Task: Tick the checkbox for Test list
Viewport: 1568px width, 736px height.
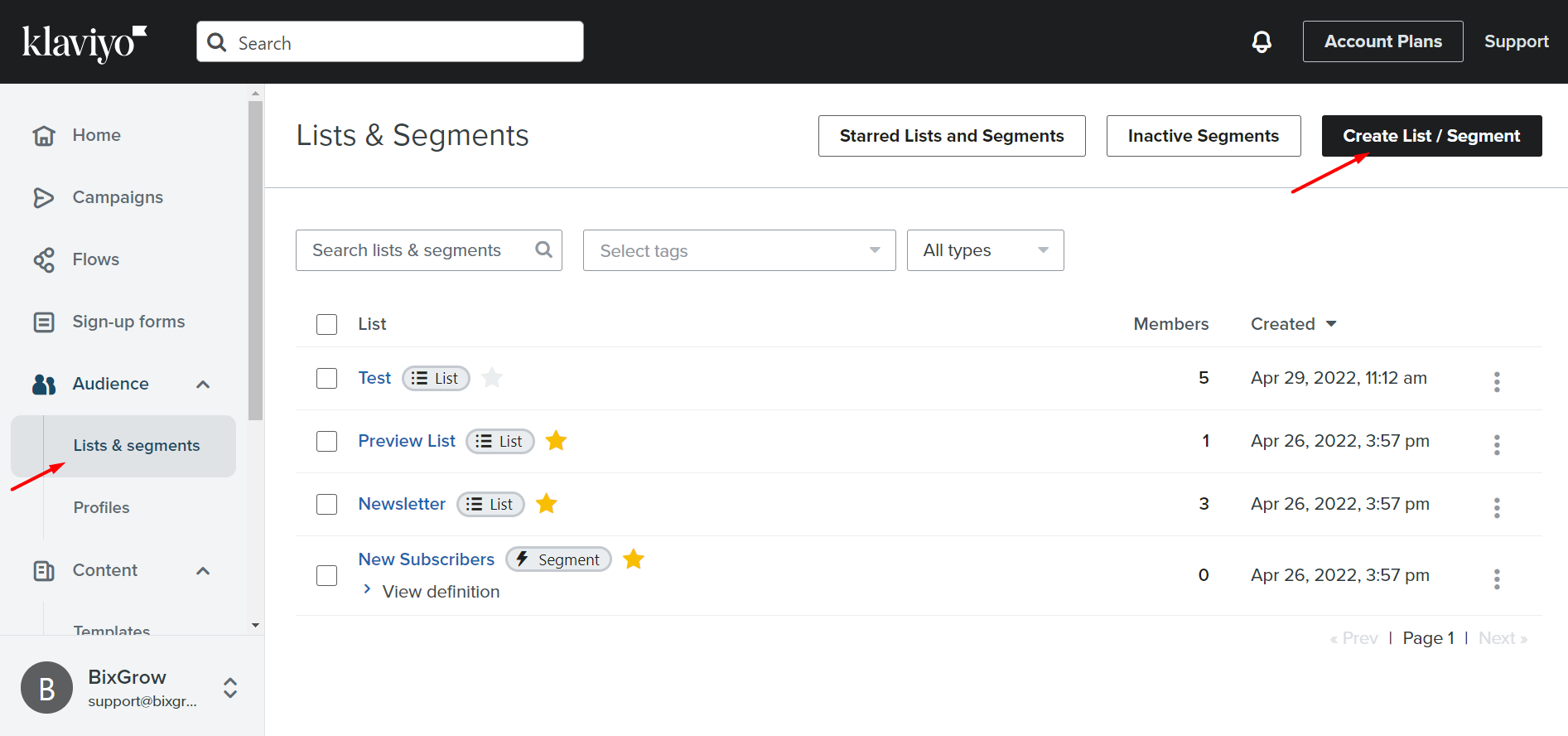Action: pyautogui.click(x=327, y=379)
